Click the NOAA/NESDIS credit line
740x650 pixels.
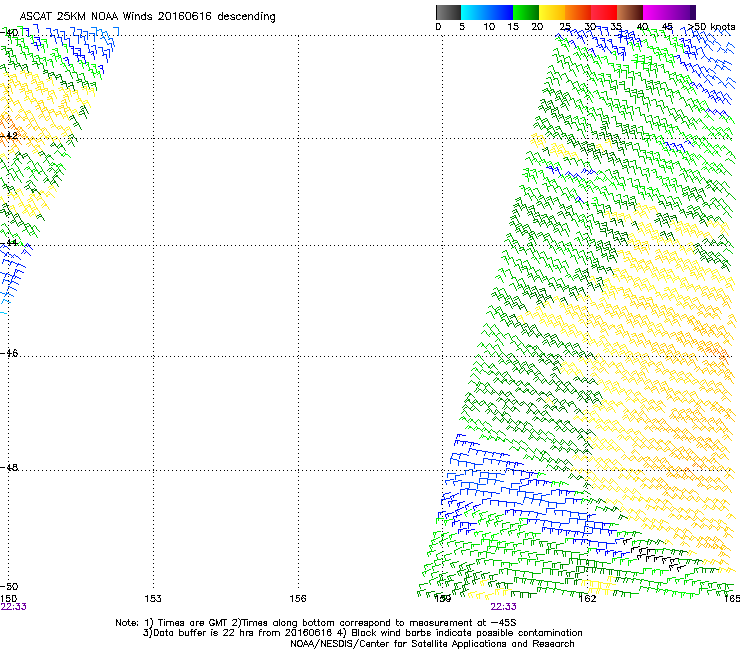(432, 644)
